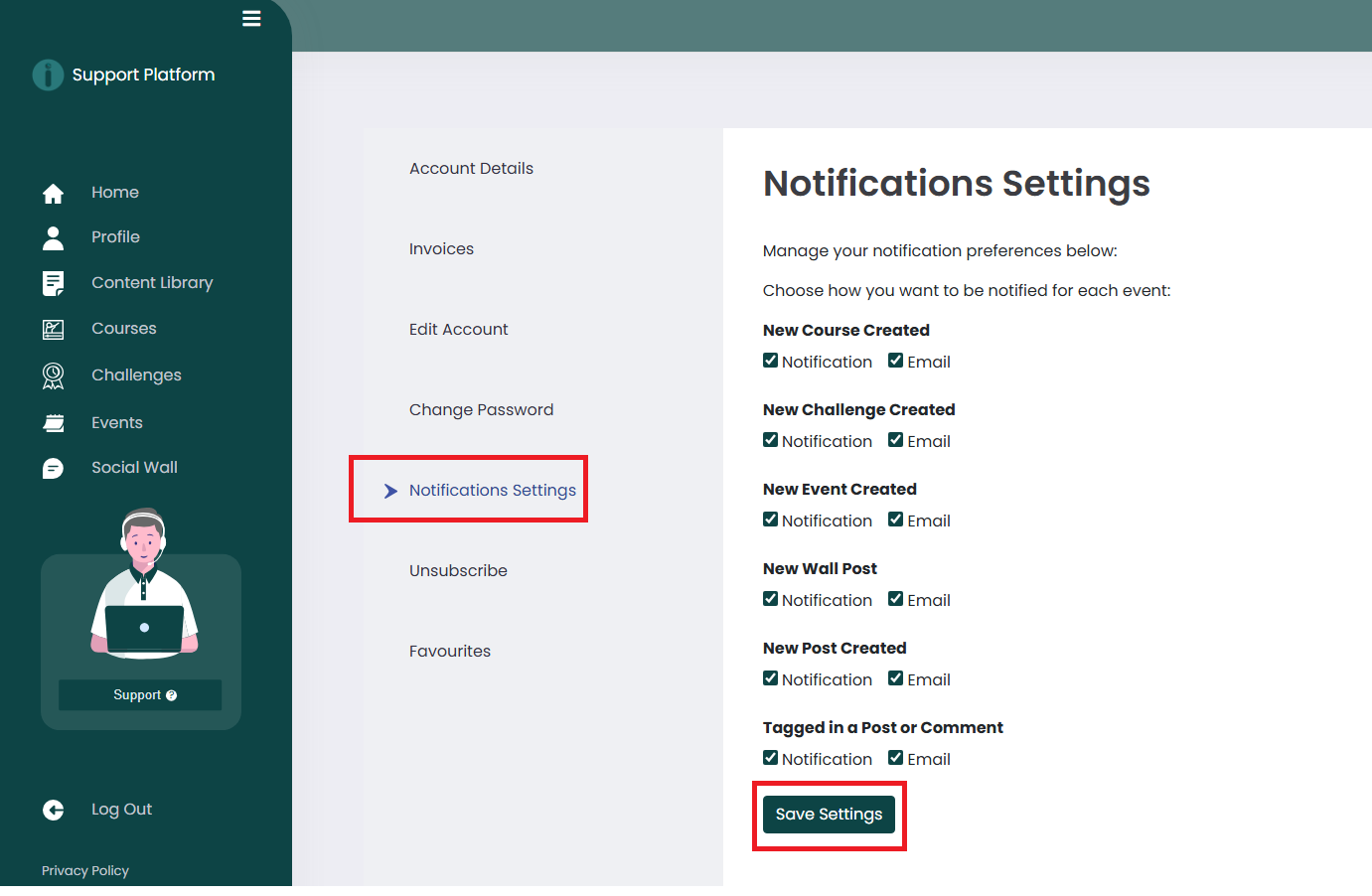Open Profile from the sidebar
The height and width of the screenshot is (896, 1372).
(115, 237)
